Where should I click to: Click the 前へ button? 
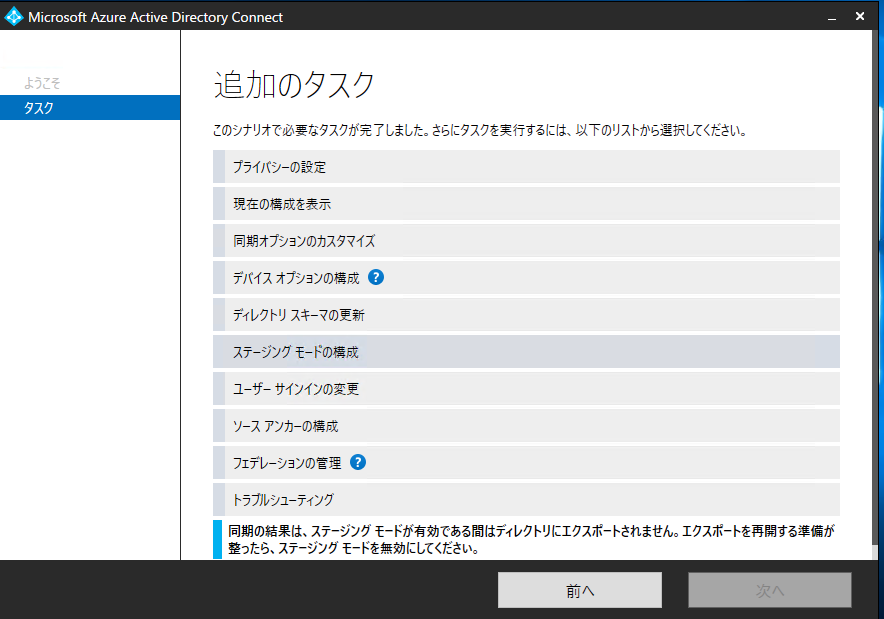580,590
